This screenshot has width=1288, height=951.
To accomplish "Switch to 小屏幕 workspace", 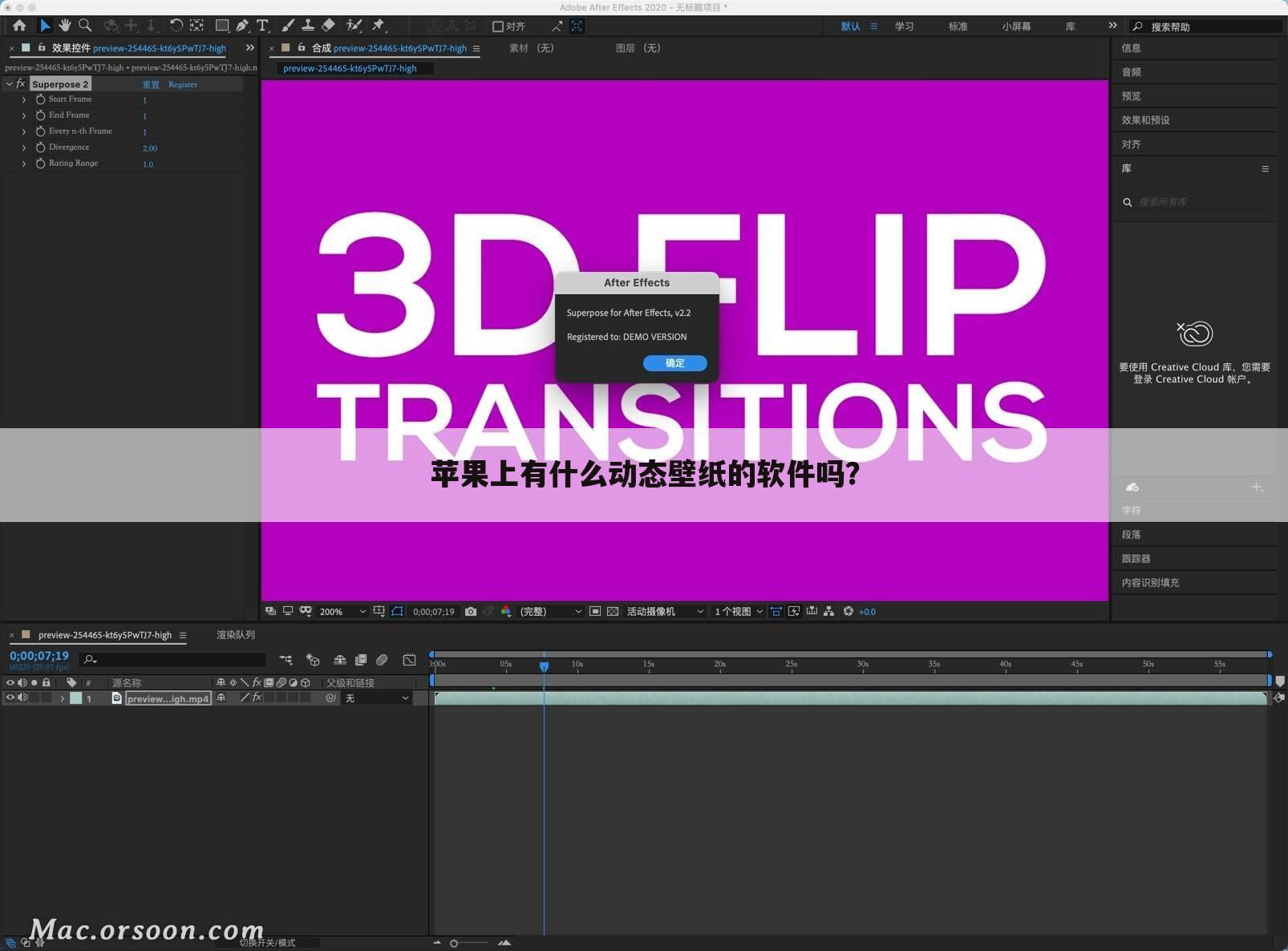I will pos(1016,26).
